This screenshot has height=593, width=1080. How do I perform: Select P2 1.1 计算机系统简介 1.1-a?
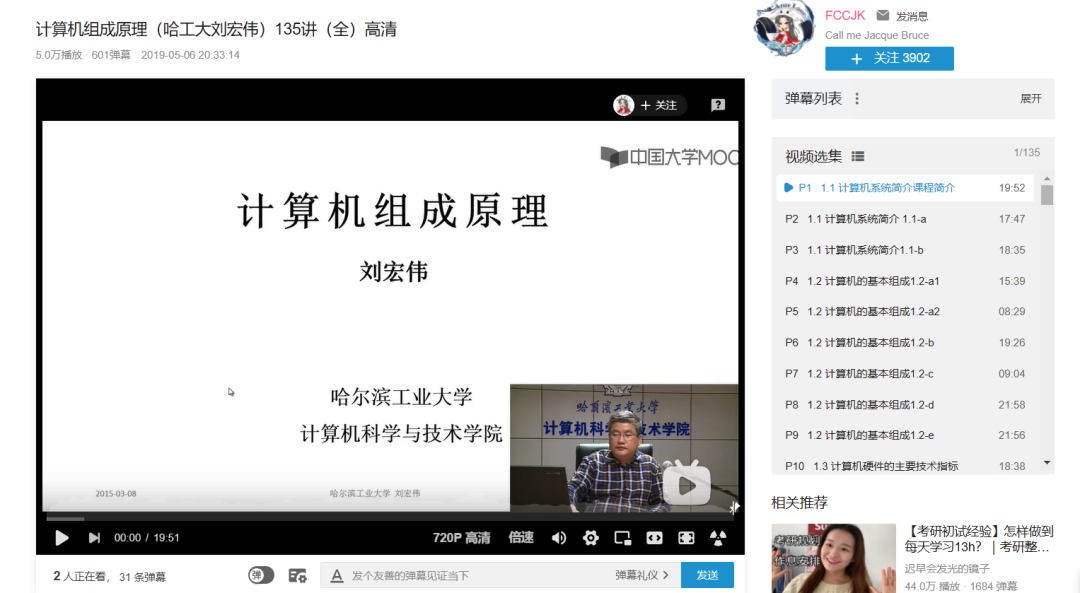[x=905, y=219]
